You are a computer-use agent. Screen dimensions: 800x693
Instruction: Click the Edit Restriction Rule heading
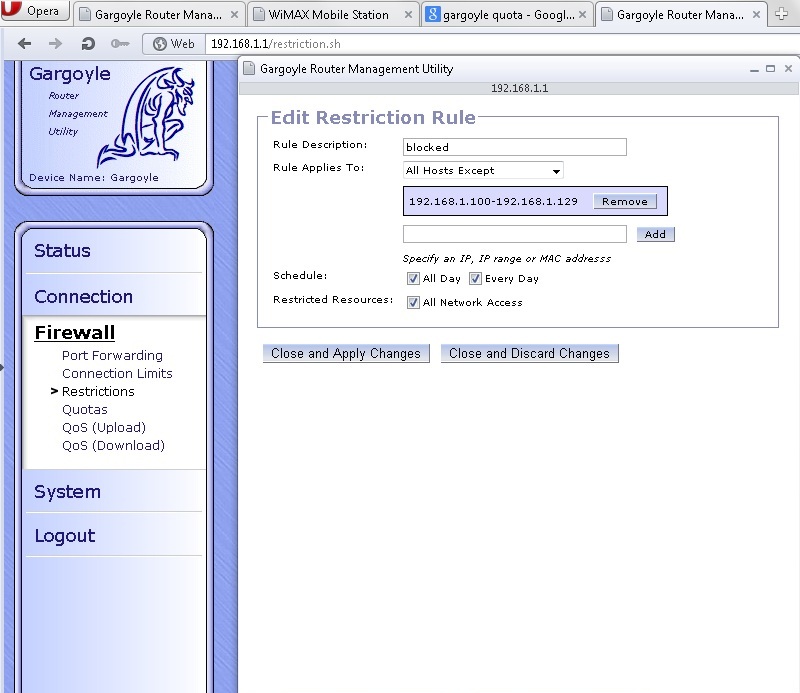pyautogui.click(x=373, y=117)
